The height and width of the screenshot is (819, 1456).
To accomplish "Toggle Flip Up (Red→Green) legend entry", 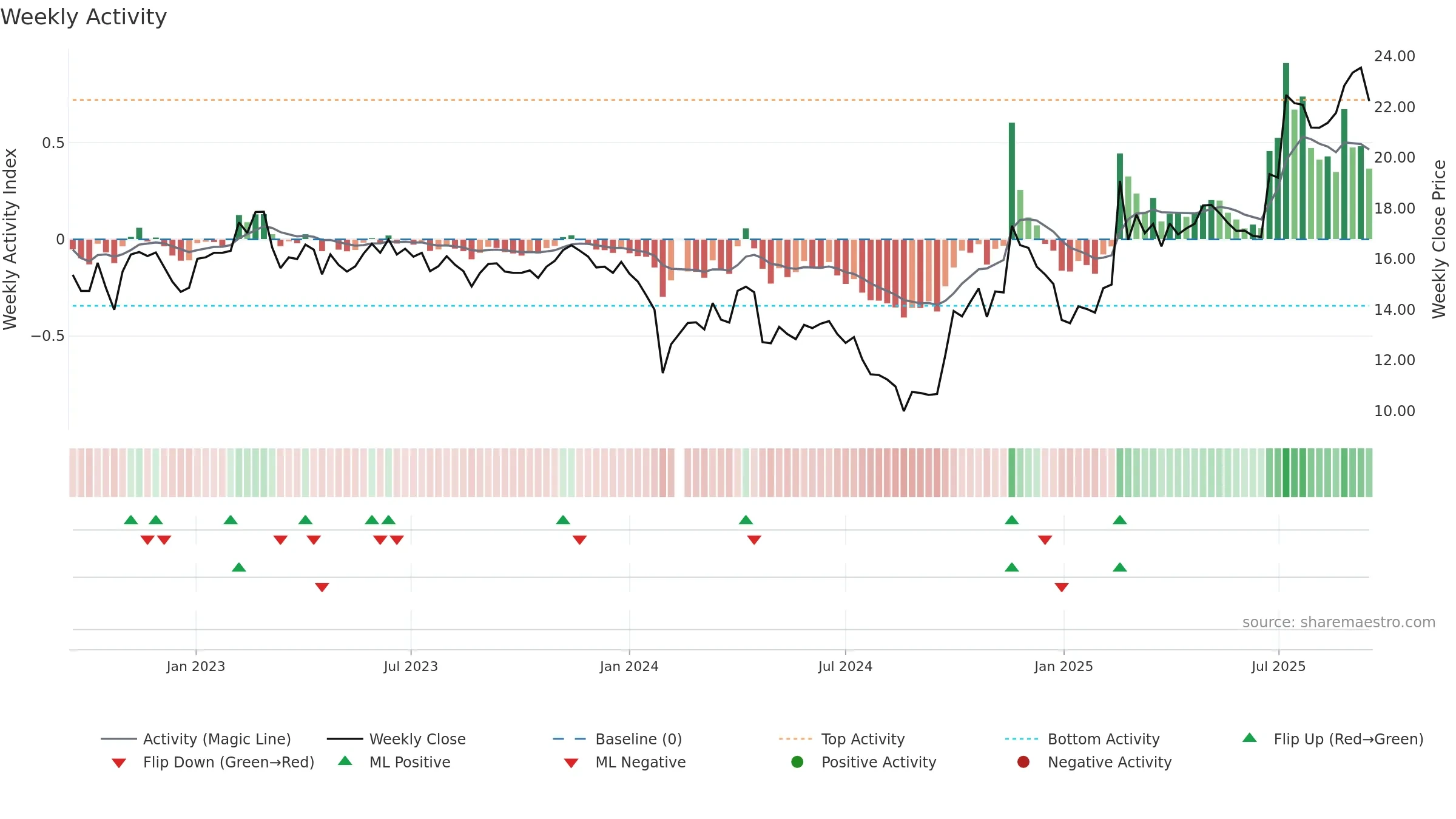I will [1332, 739].
